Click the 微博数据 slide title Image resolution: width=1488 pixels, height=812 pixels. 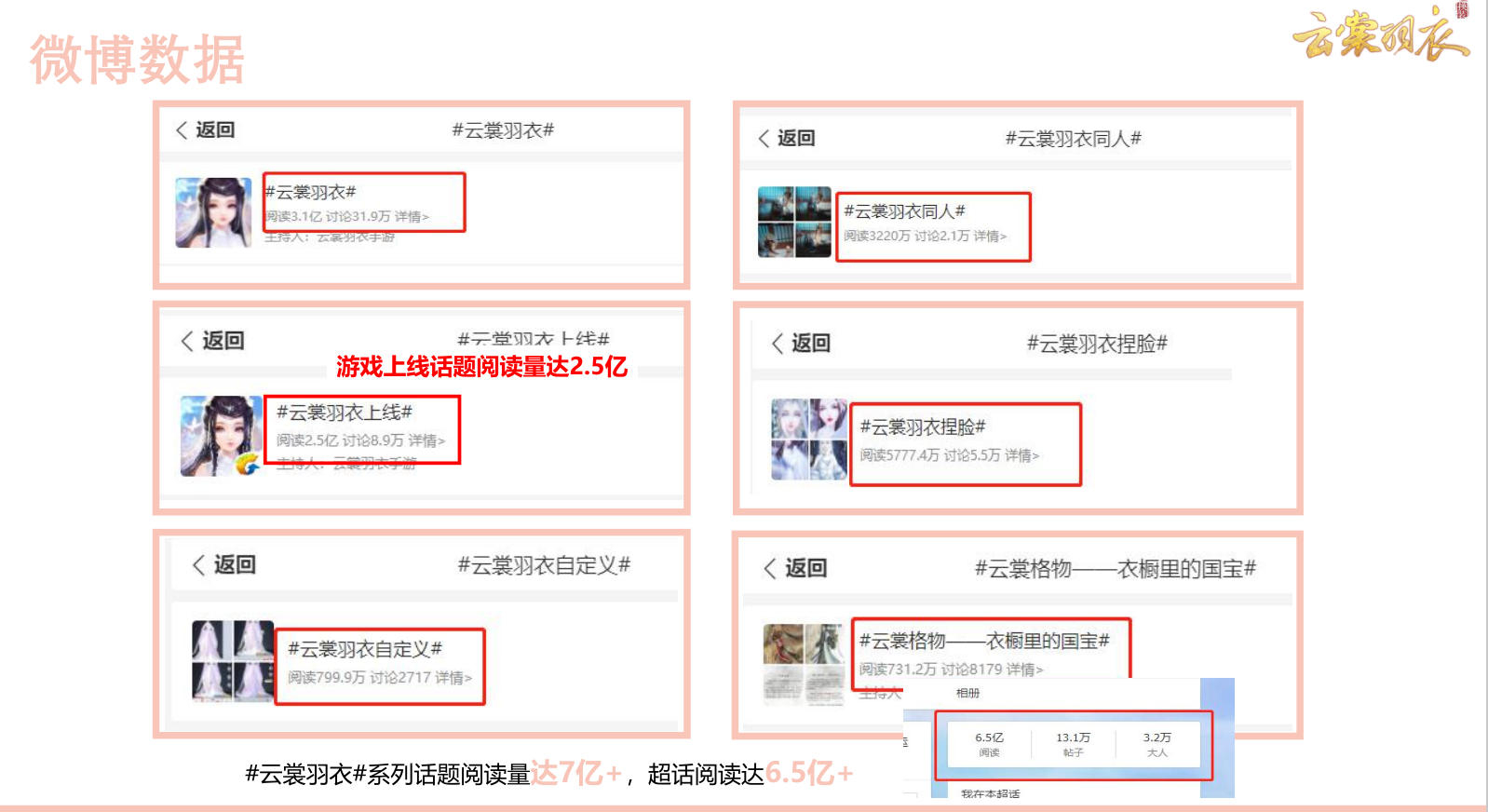point(137,60)
